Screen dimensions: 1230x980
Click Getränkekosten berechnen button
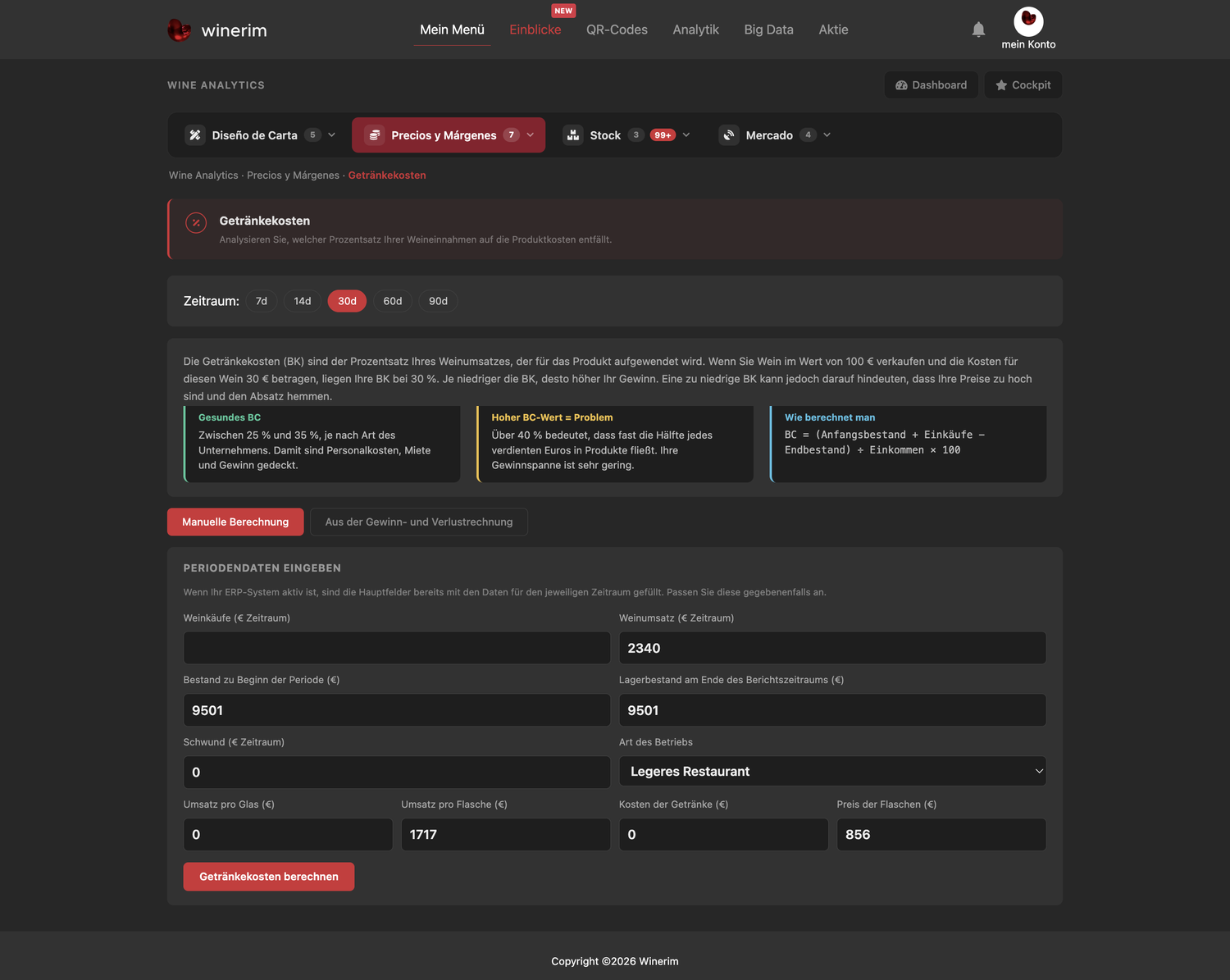coord(269,877)
